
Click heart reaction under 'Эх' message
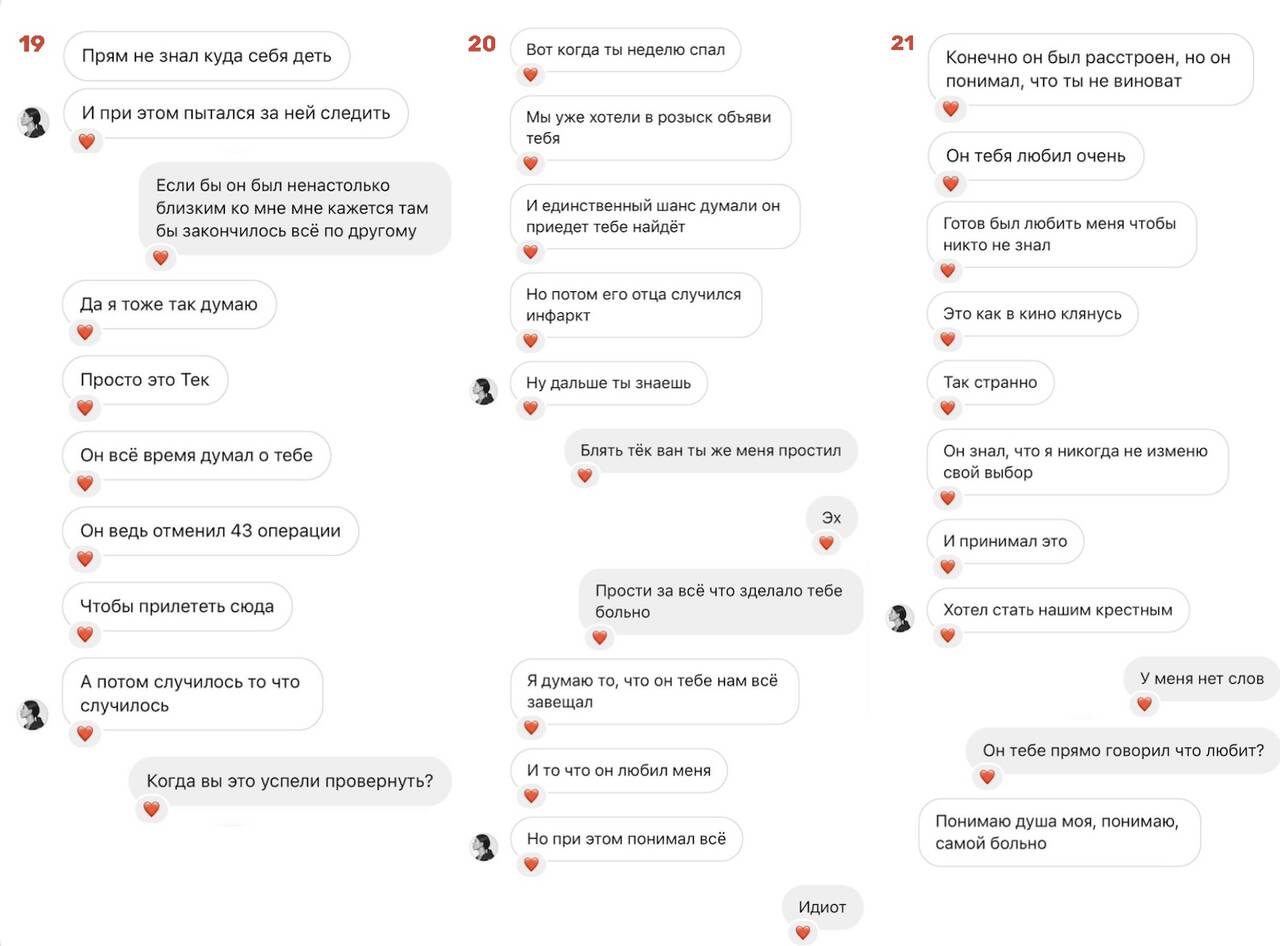(x=826, y=543)
